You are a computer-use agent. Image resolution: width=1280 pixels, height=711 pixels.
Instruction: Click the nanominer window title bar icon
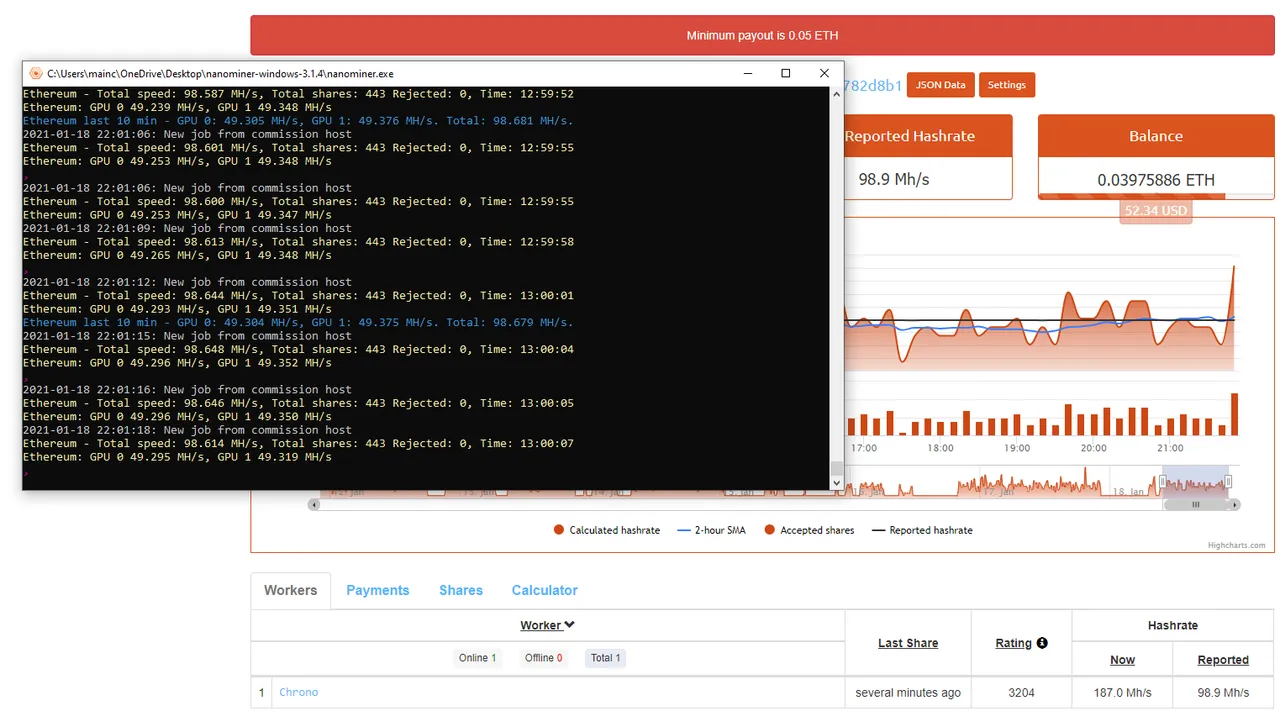click(x=36, y=73)
